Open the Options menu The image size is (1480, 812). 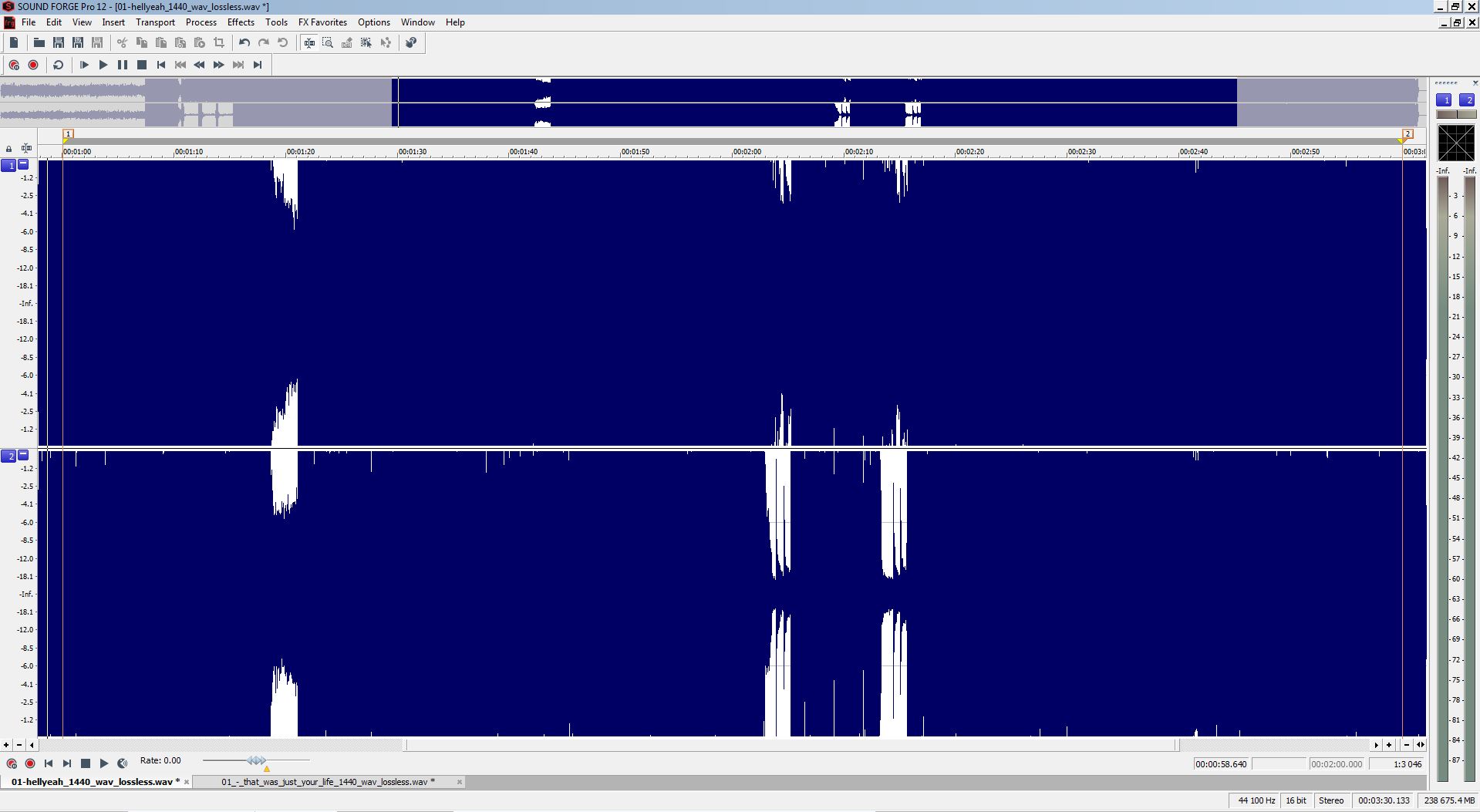click(x=374, y=22)
